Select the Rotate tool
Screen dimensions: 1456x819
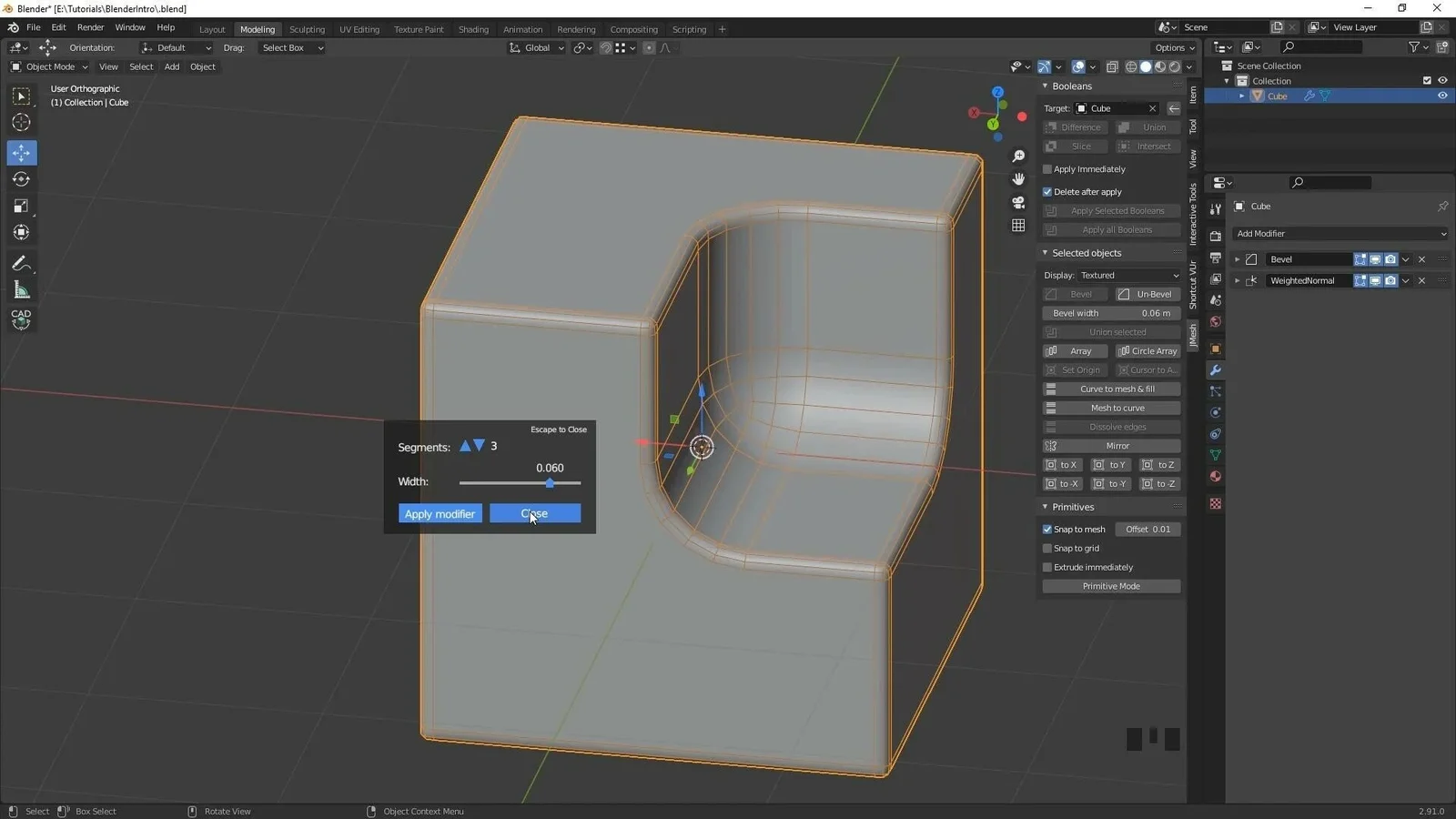coord(20,179)
